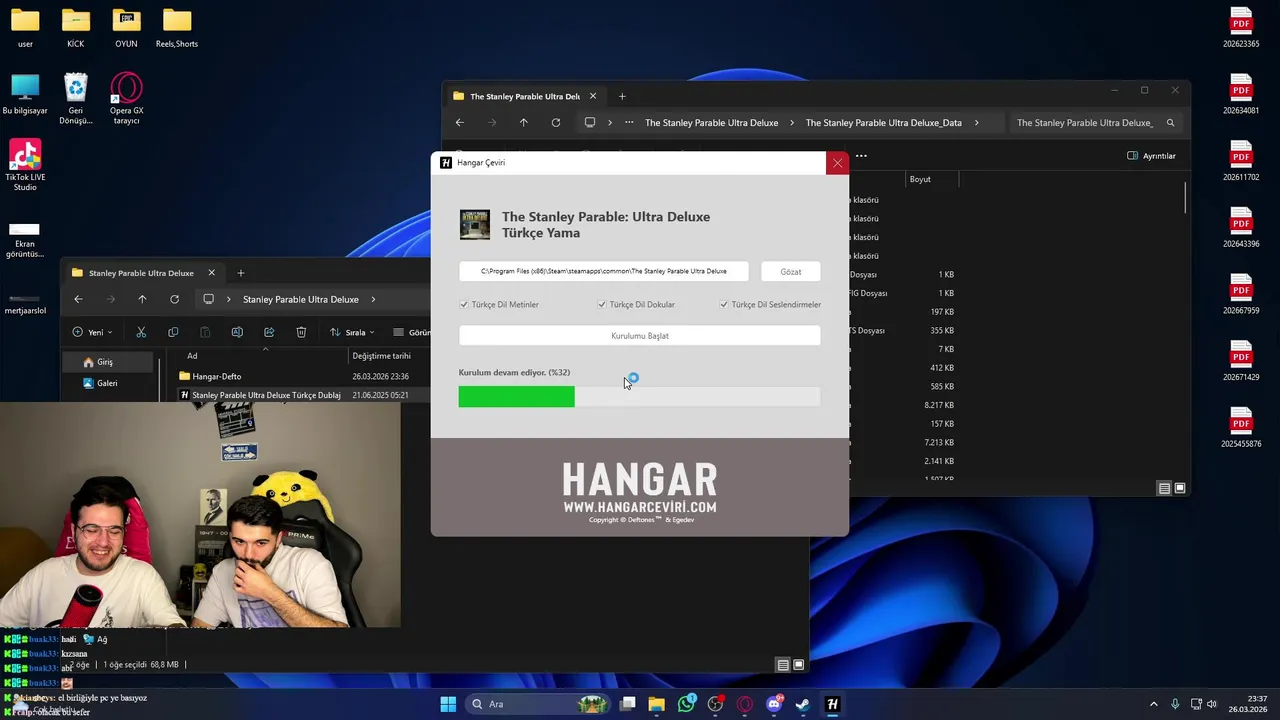Open Discord from the taskbar

click(774, 704)
